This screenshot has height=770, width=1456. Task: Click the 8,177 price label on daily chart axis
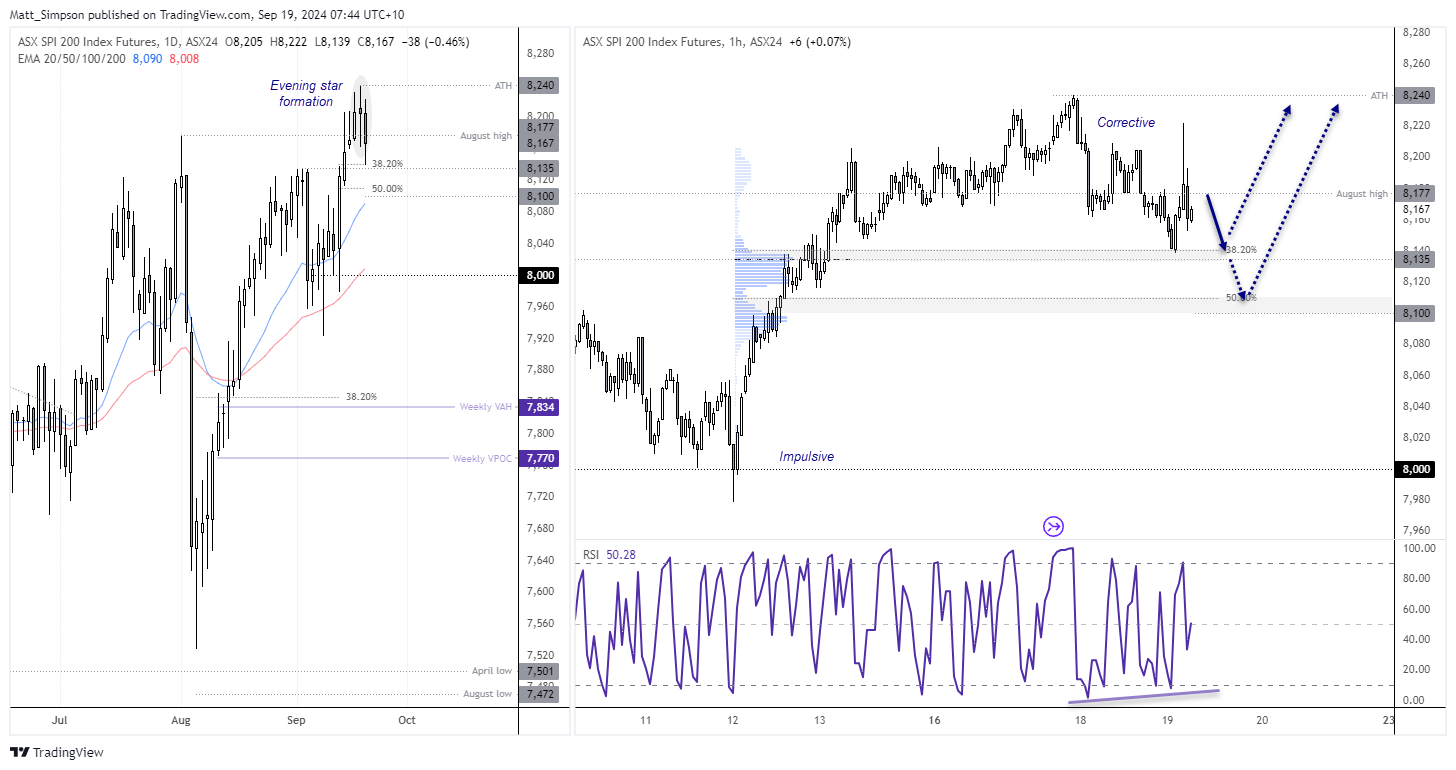tap(541, 127)
